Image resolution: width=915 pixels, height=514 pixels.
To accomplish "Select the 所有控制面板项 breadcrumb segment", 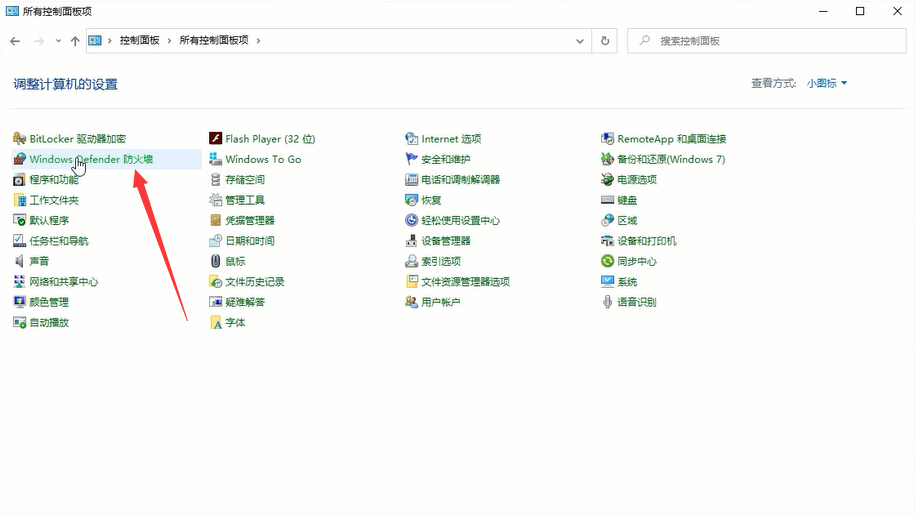I will tap(214, 41).
